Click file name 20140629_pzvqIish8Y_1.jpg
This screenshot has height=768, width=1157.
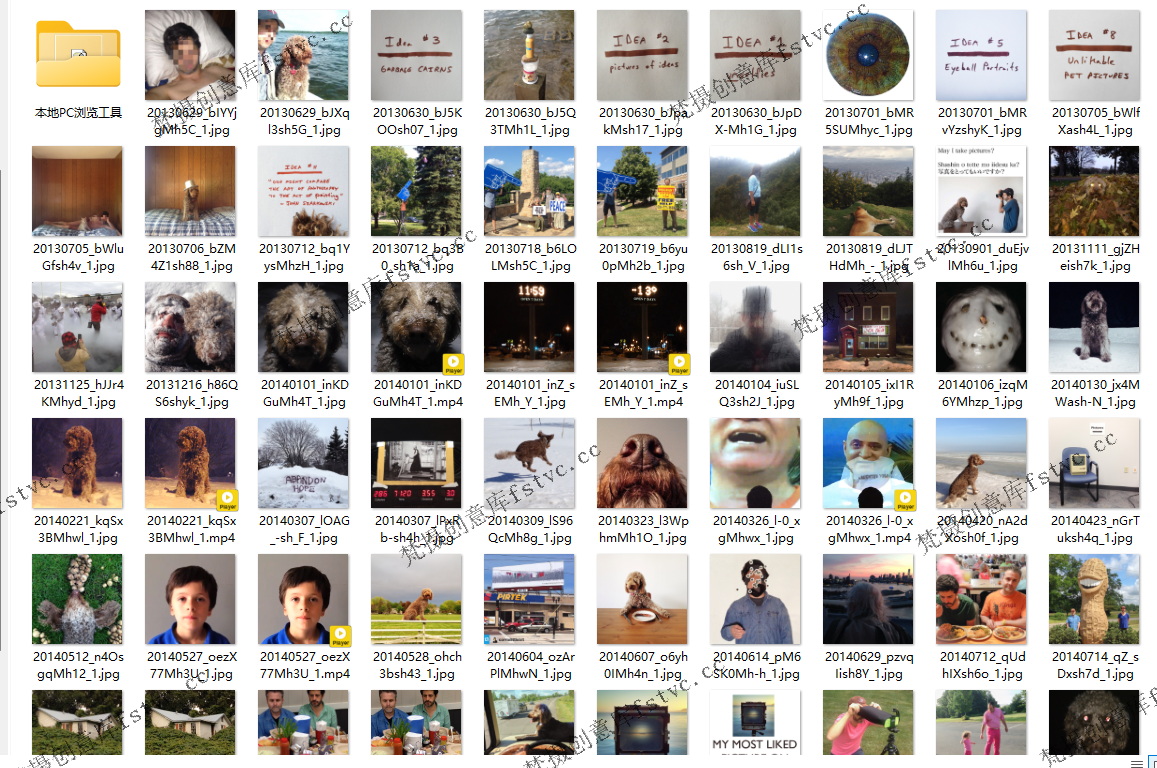point(868,665)
